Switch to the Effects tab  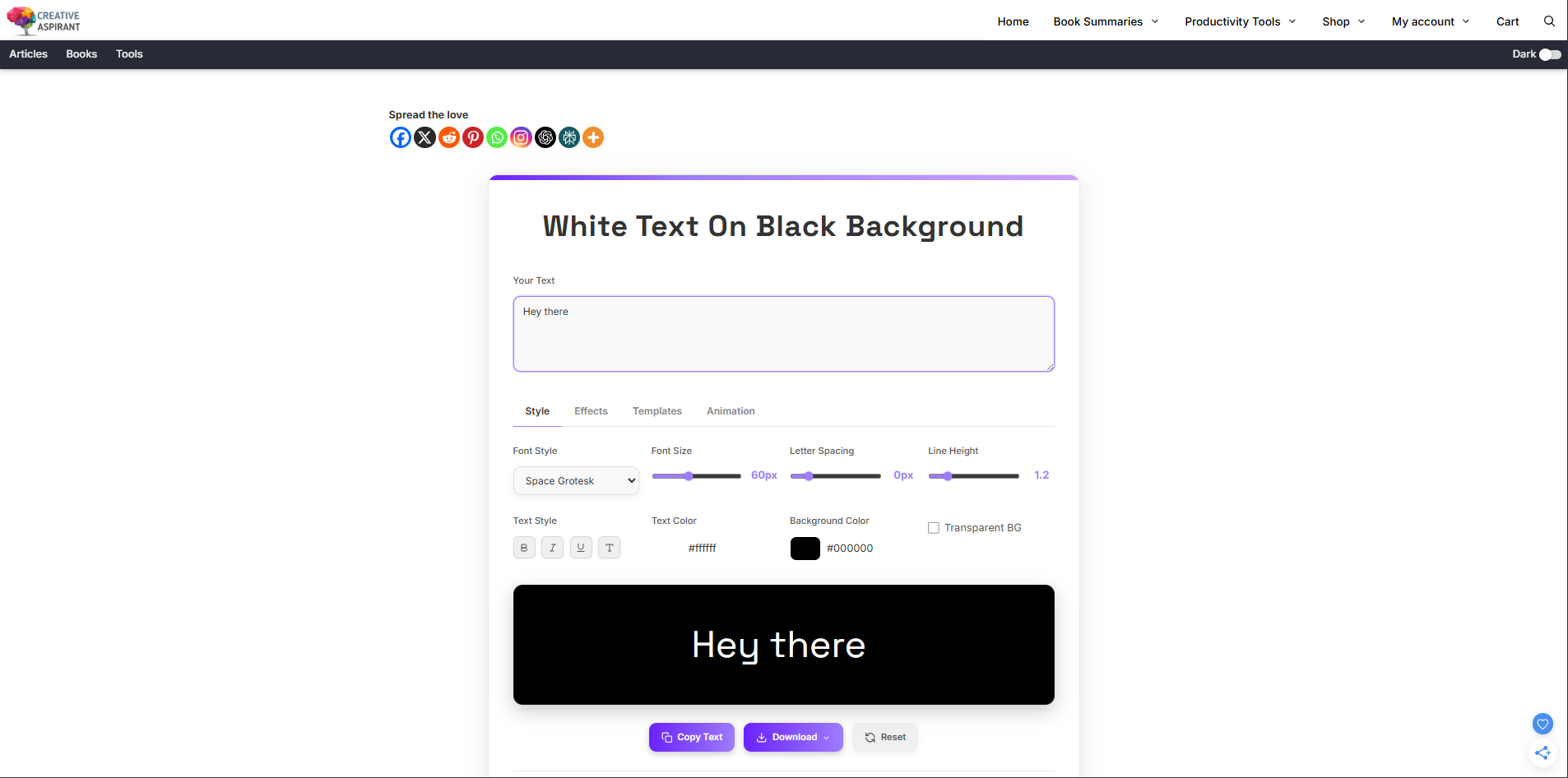(x=591, y=410)
